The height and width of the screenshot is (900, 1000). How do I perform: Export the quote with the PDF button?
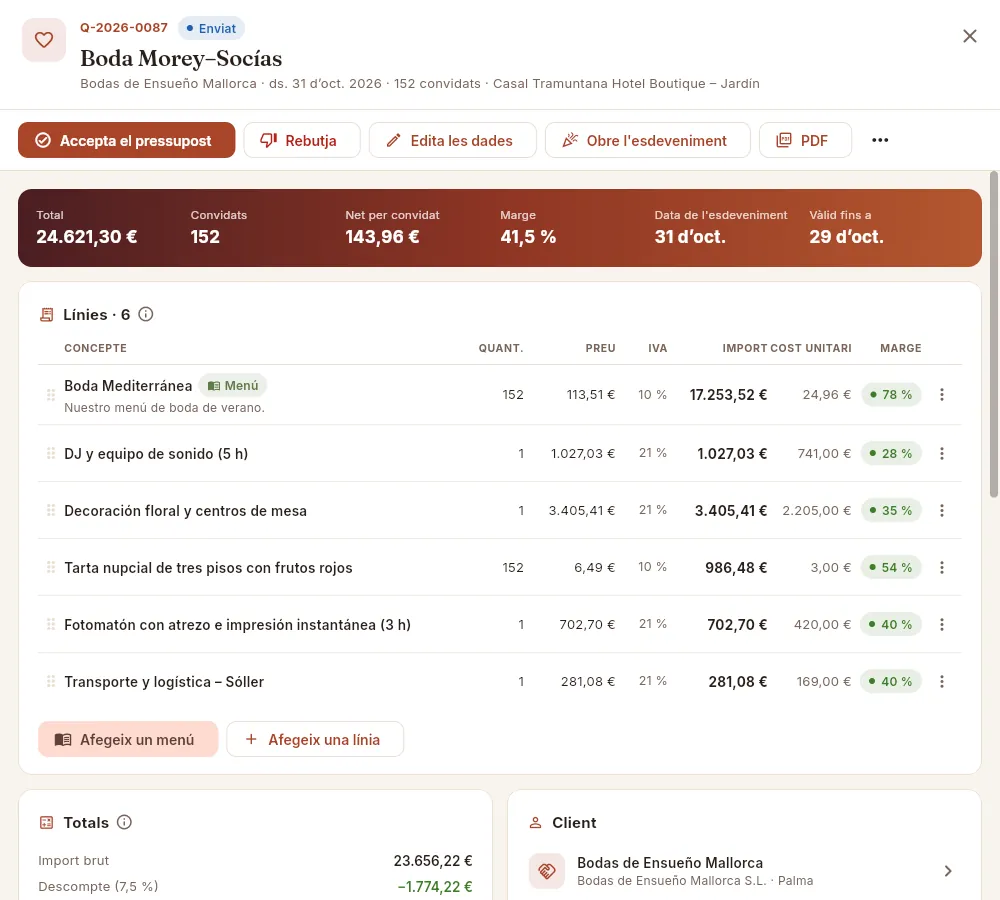click(x=805, y=140)
